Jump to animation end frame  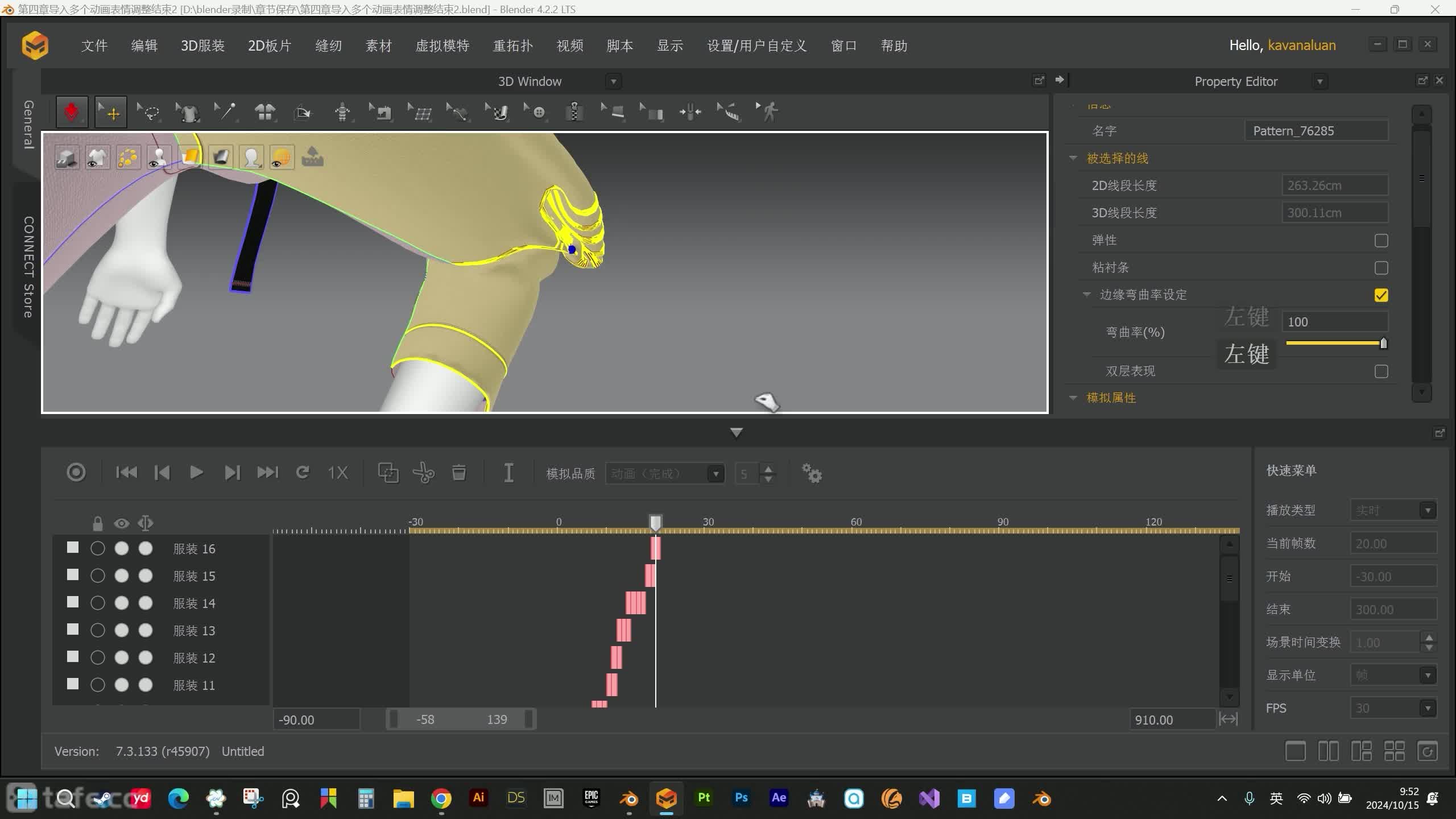click(x=267, y=472)
